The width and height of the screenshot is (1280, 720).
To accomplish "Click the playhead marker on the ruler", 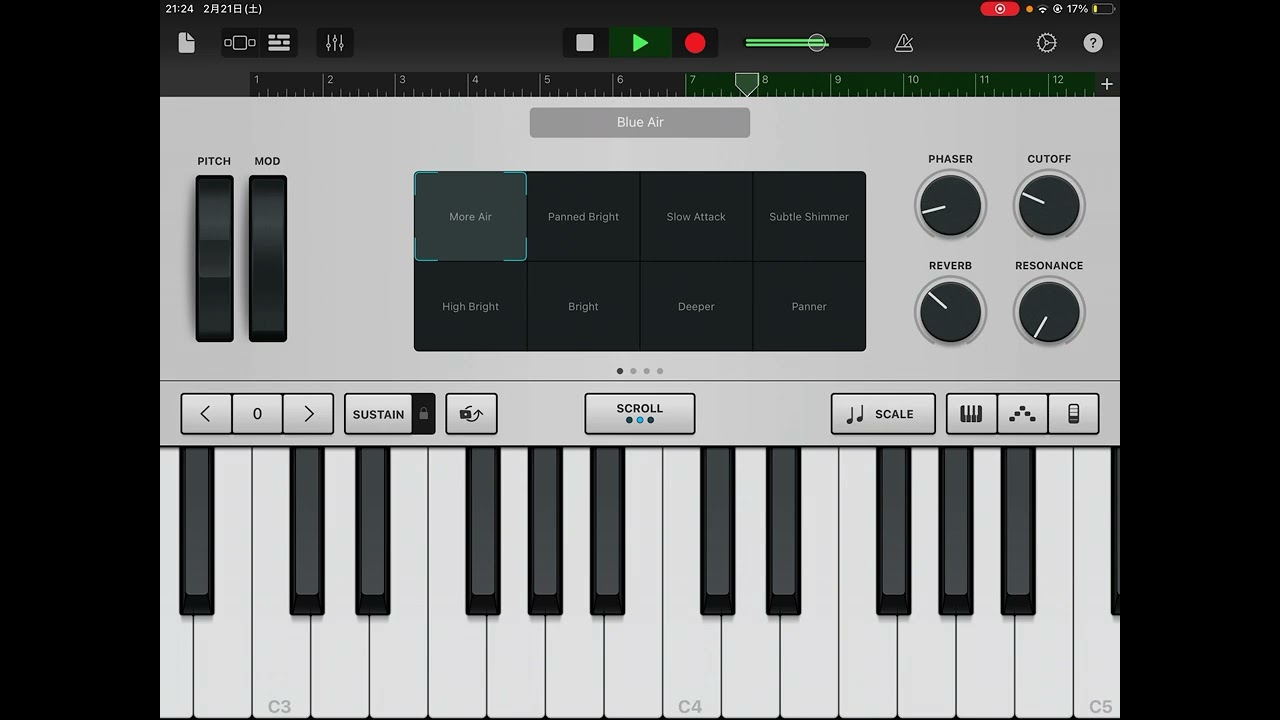I will (746, 84).
